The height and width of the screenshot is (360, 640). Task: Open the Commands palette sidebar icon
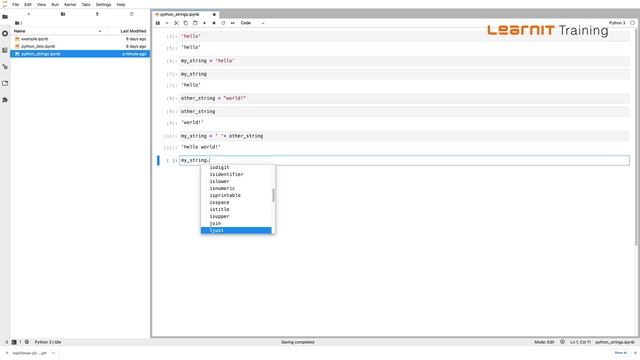coord(5,50)
